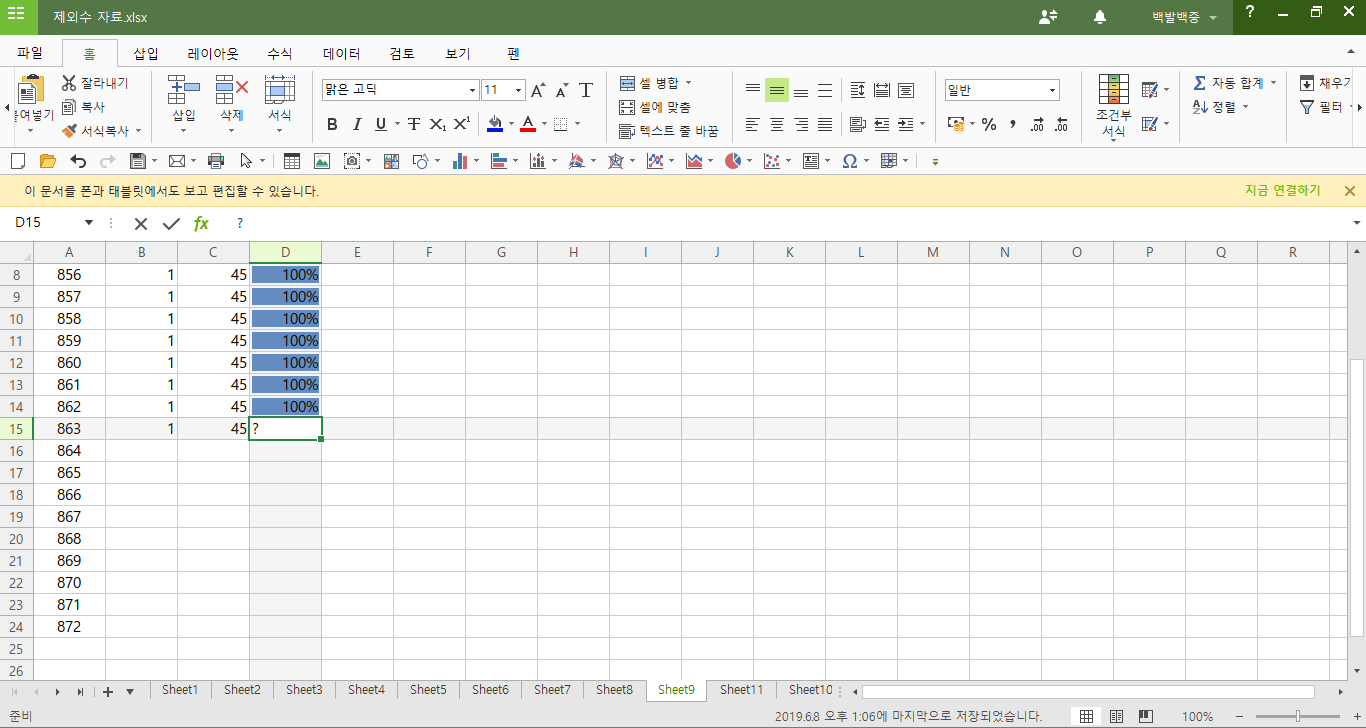Click the Print icon in quick toolbar
Screen dimensions: 1366x728
(215, 161)
